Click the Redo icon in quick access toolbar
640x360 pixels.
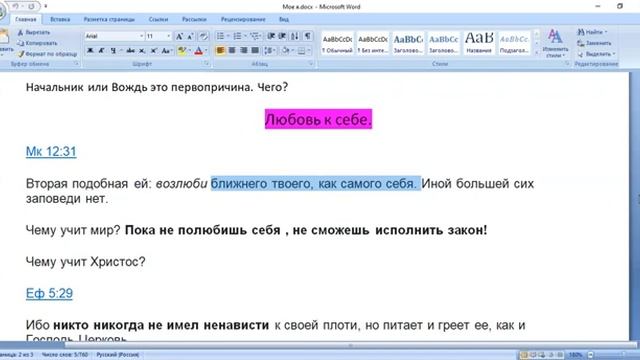click(x=31, y=6)
